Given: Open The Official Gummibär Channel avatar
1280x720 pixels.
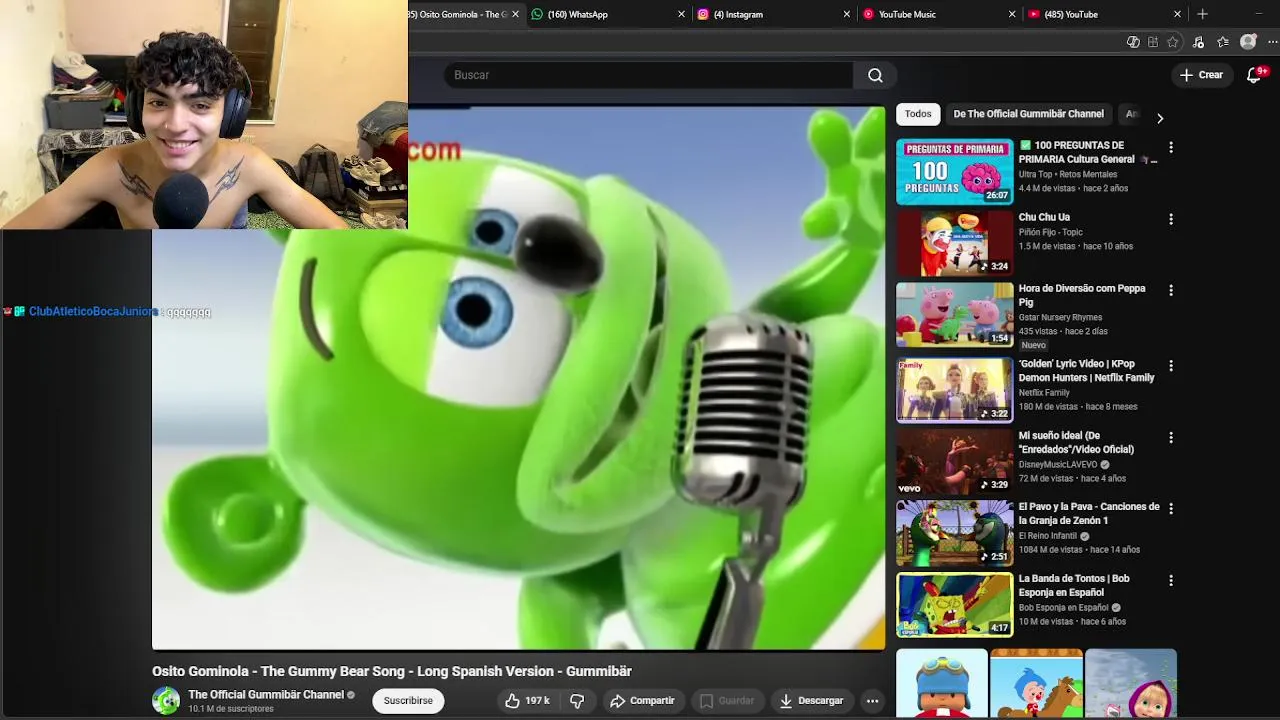Looking at the screenshot, I should click(166, 701).
